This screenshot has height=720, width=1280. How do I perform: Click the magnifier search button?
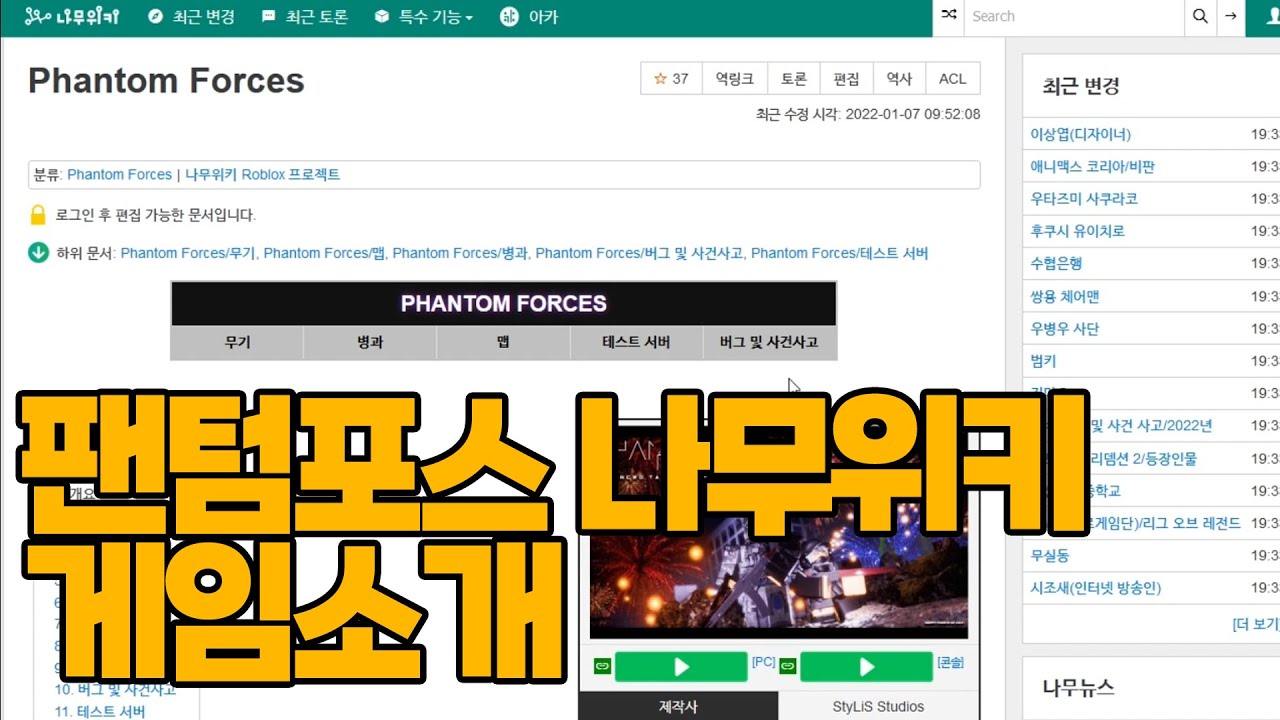pyautogui.click(x=1200, y=16)
